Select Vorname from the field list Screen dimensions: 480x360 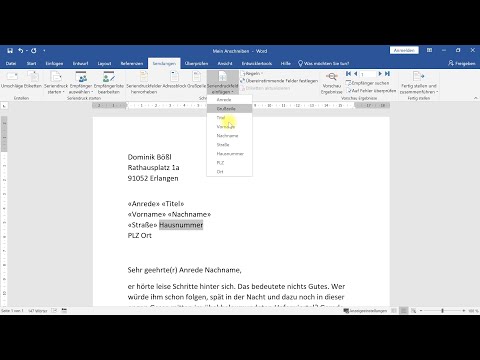click(229, 127)
